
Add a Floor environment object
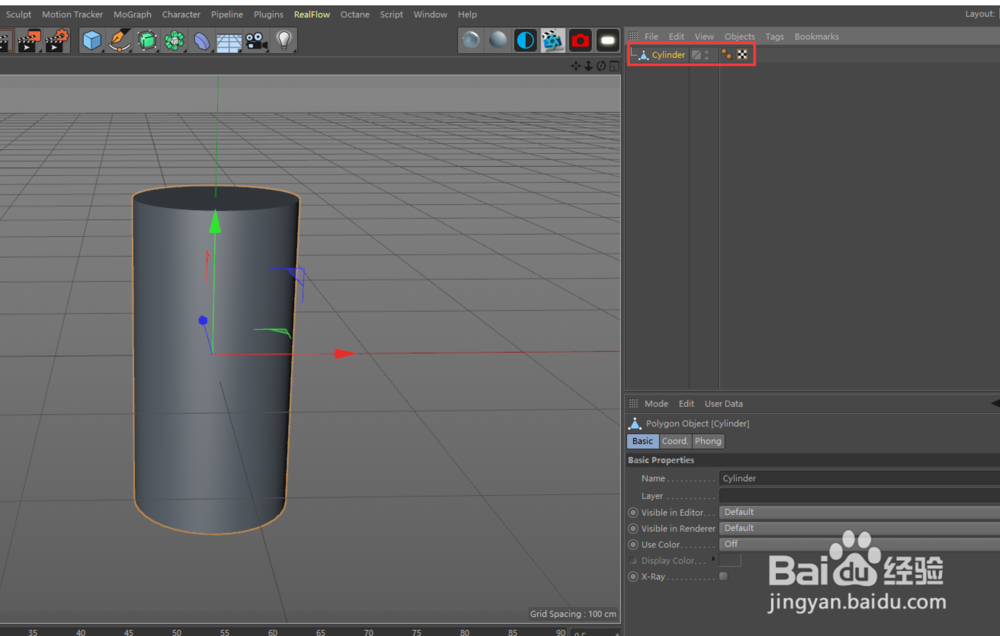tap(228, 42)
